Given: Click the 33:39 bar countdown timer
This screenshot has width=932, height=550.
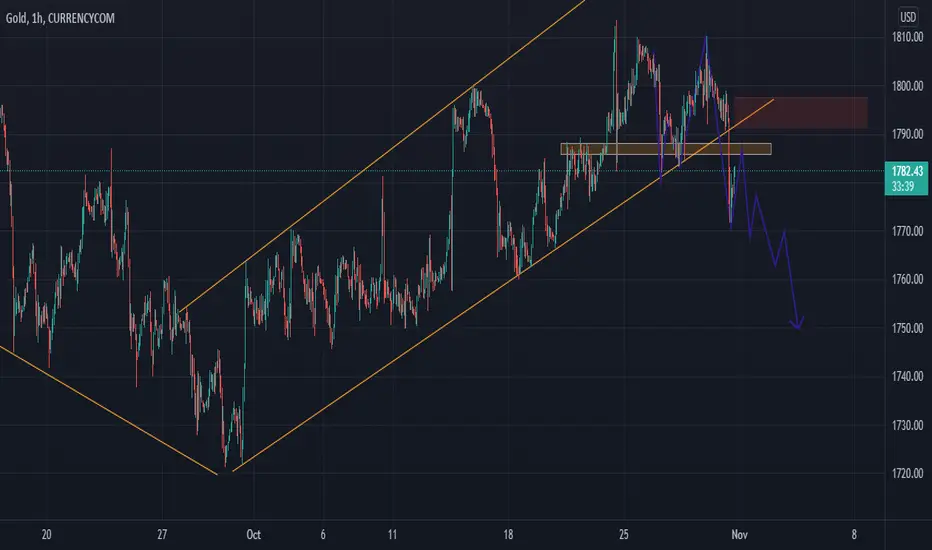Looking at the screenshot, I should (x=903, y=187).
